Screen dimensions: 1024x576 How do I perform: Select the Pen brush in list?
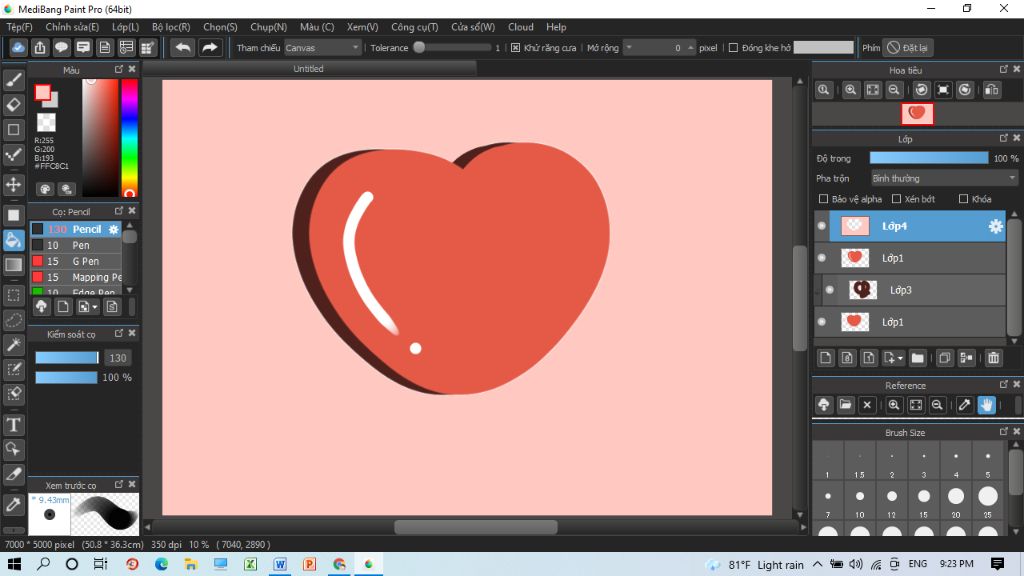click(x=76, y=246)
